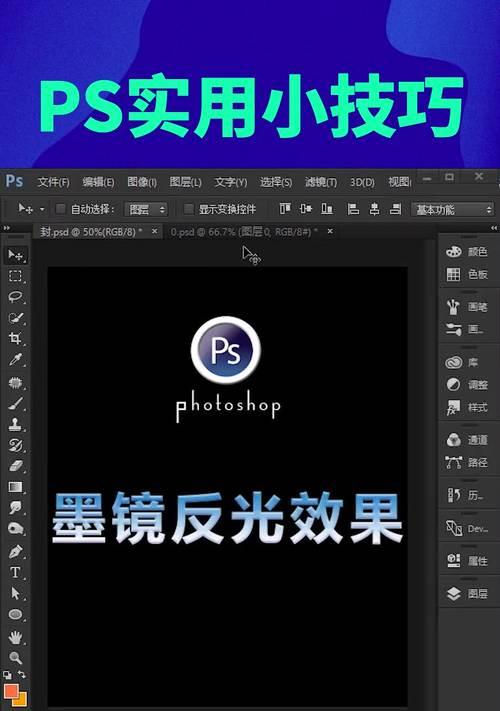
Task: Select the Crop tool
Action: pos(15,338)
